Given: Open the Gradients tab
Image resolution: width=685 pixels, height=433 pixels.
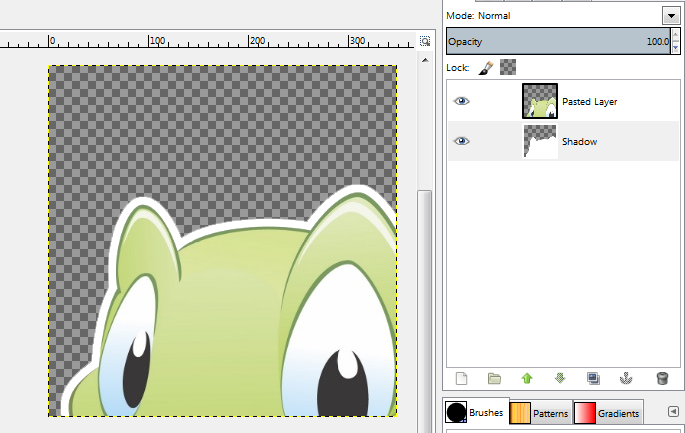Looking at the screenshot, I should (607, 412).
